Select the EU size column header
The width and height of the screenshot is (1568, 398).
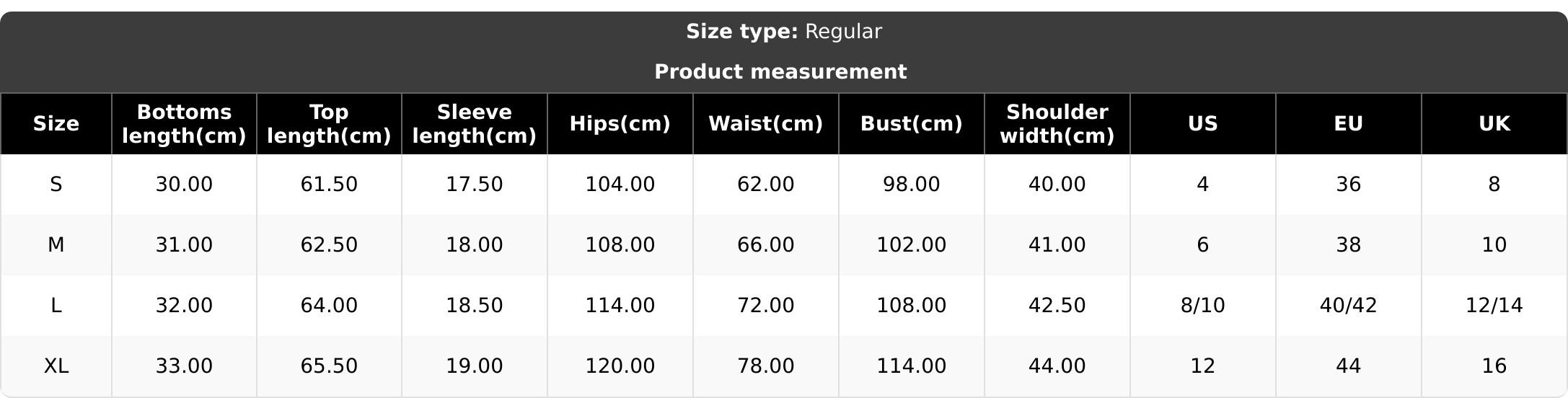[x=1349, y=124]
